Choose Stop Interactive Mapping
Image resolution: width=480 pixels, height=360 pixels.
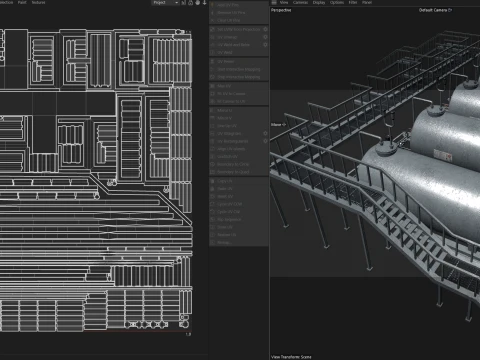tap(239, 77)
